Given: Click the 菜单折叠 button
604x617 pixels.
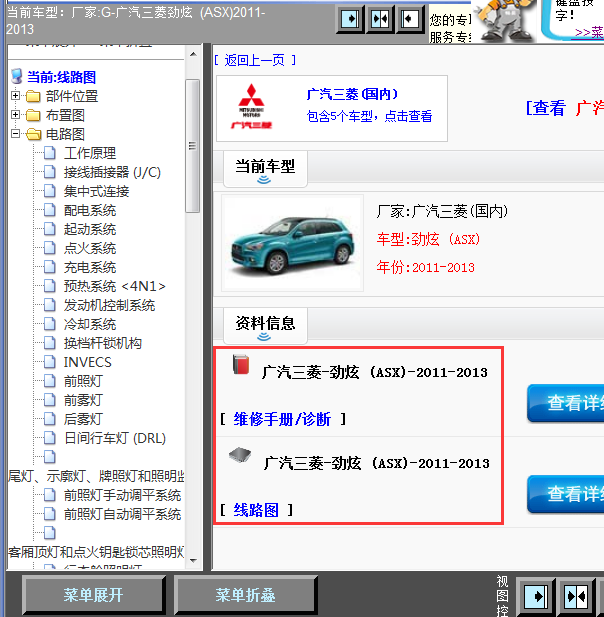Looking at the screenshot, I should point(246,595).
